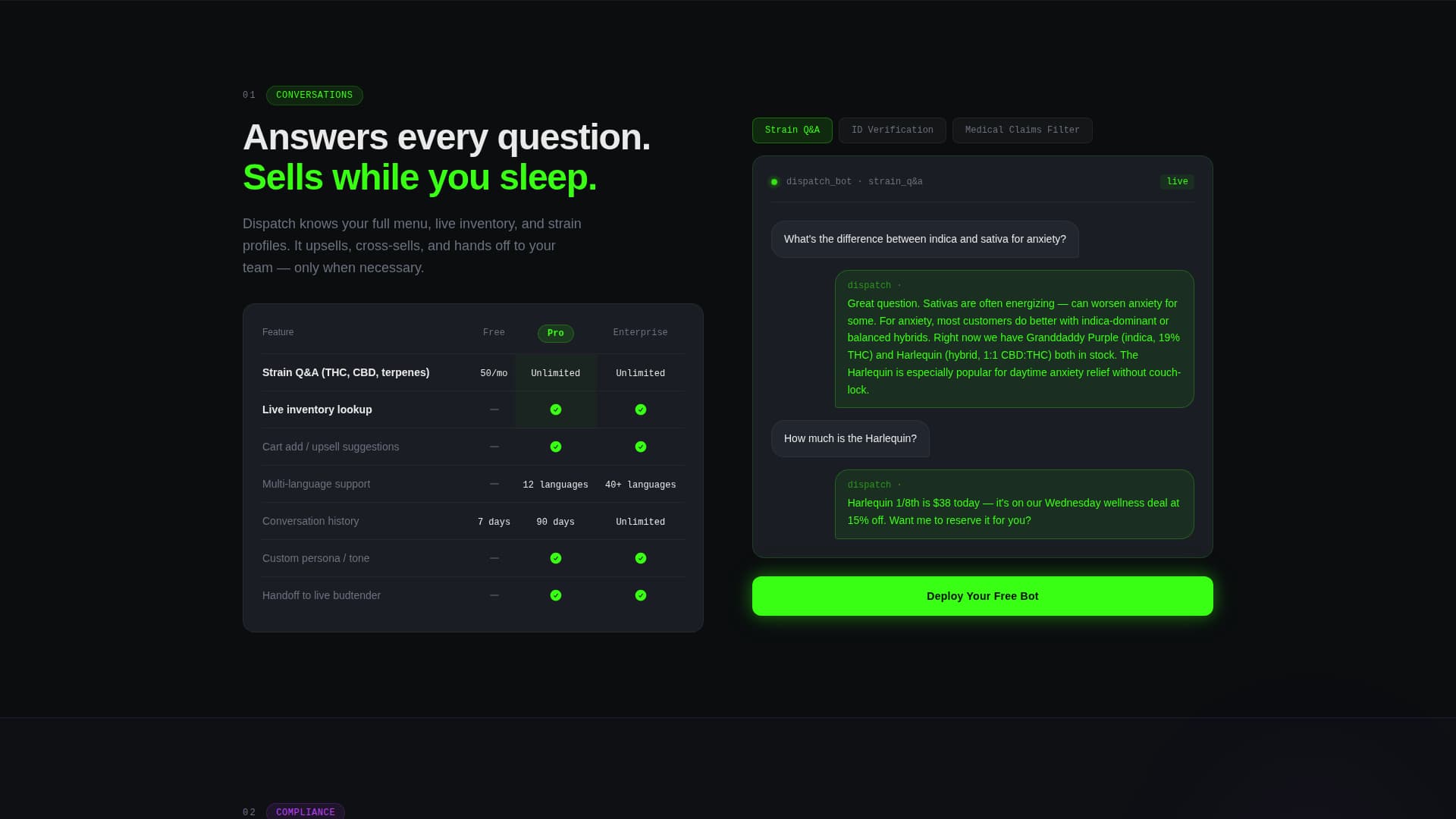Toggle the CONVERSATIONS section badge

tap(314, 96)
